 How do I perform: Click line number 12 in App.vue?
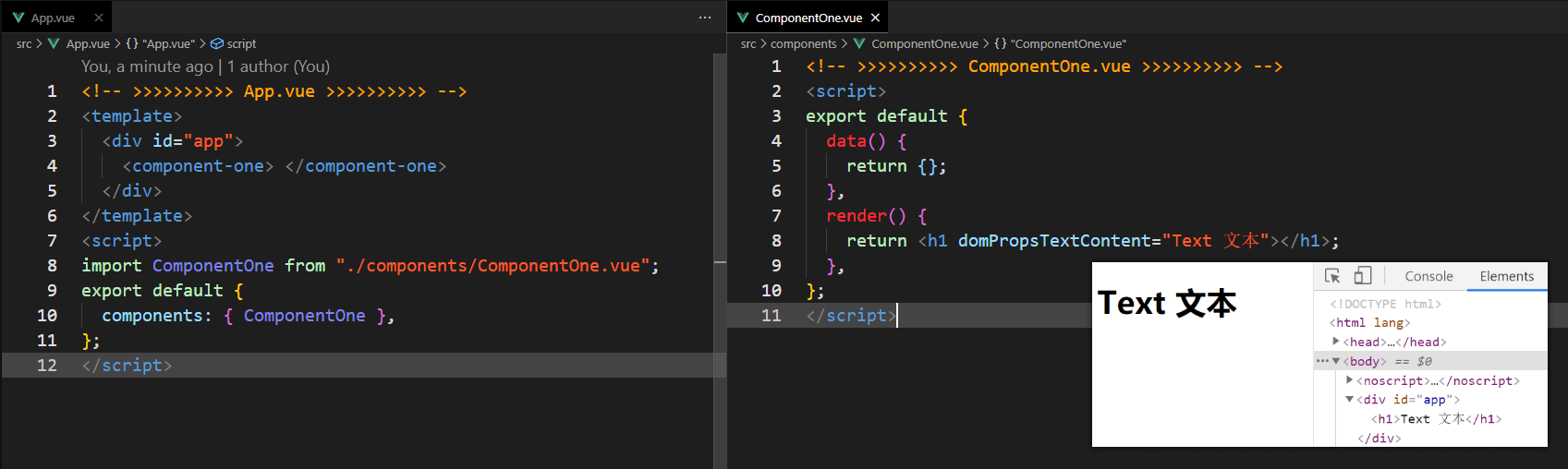coord(47,366)
